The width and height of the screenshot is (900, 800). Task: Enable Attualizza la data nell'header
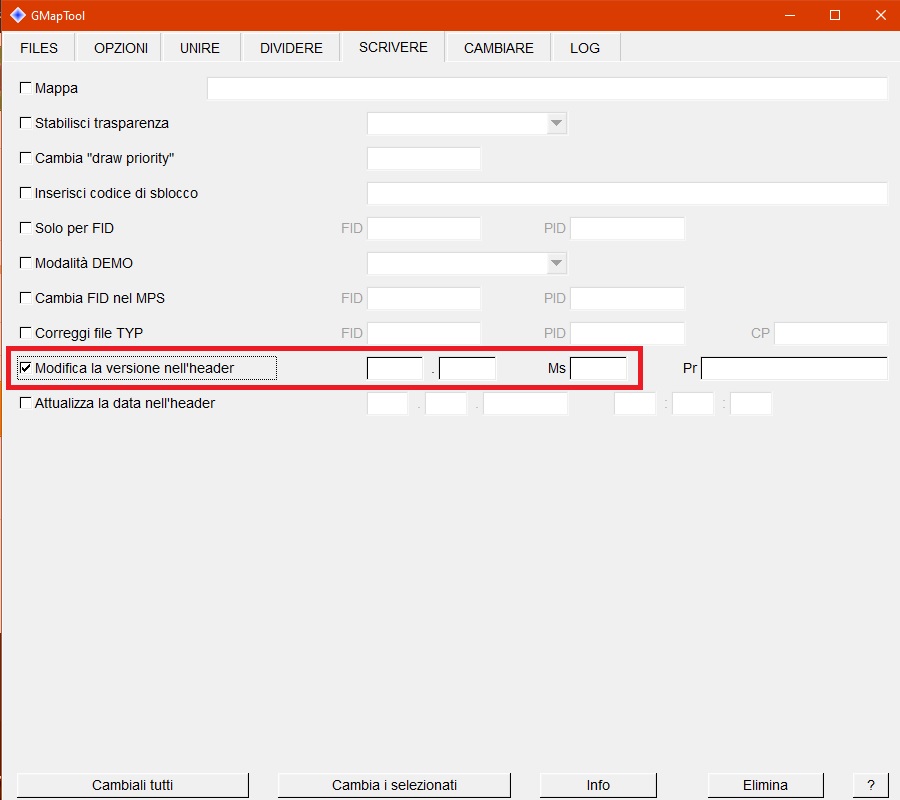tap(25, 403)
